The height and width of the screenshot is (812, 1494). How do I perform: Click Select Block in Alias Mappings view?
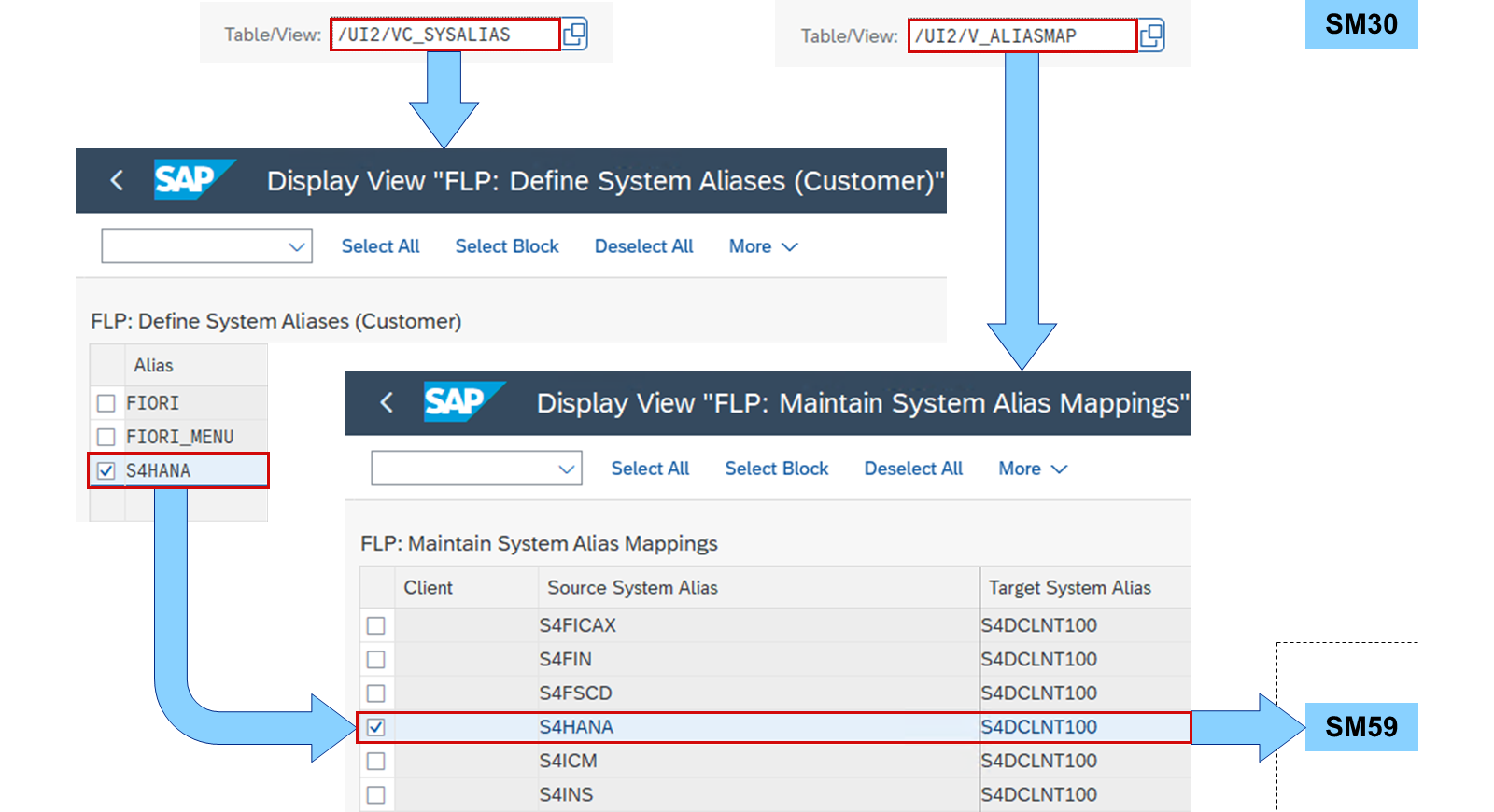coord(777,469)
